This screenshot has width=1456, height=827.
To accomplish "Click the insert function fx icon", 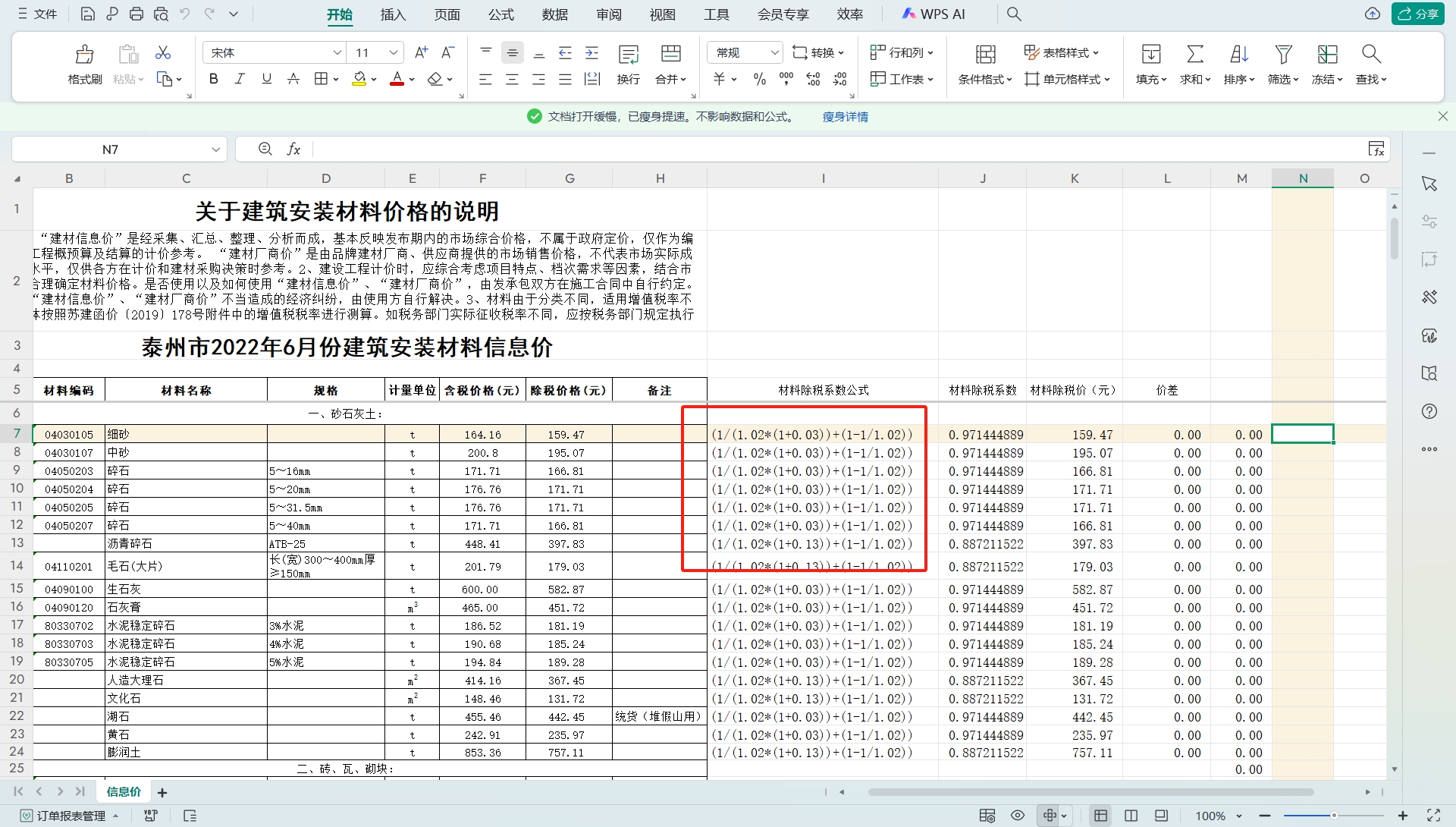I will 293,149.
